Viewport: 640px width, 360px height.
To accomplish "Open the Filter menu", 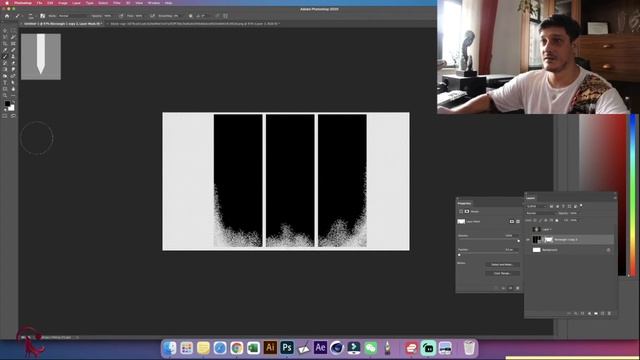I will (x=117, y=3).
